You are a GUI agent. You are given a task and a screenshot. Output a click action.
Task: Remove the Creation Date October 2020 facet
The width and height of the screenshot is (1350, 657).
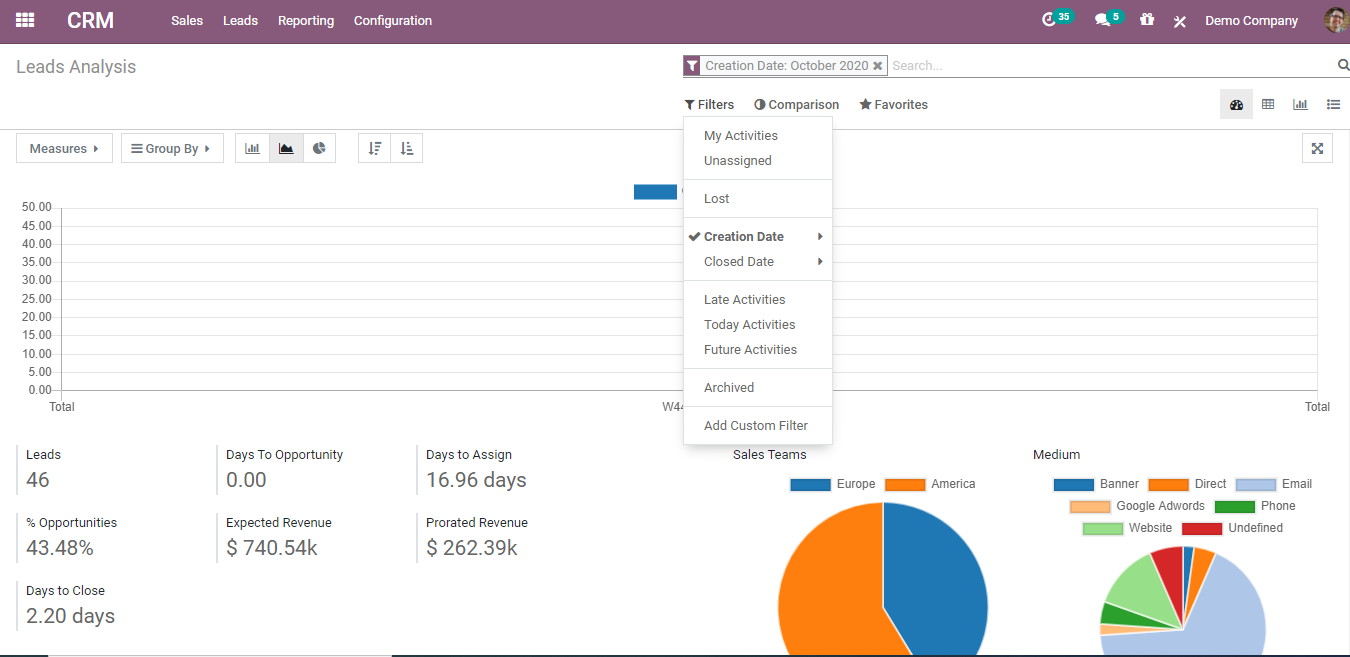point(878,66)
